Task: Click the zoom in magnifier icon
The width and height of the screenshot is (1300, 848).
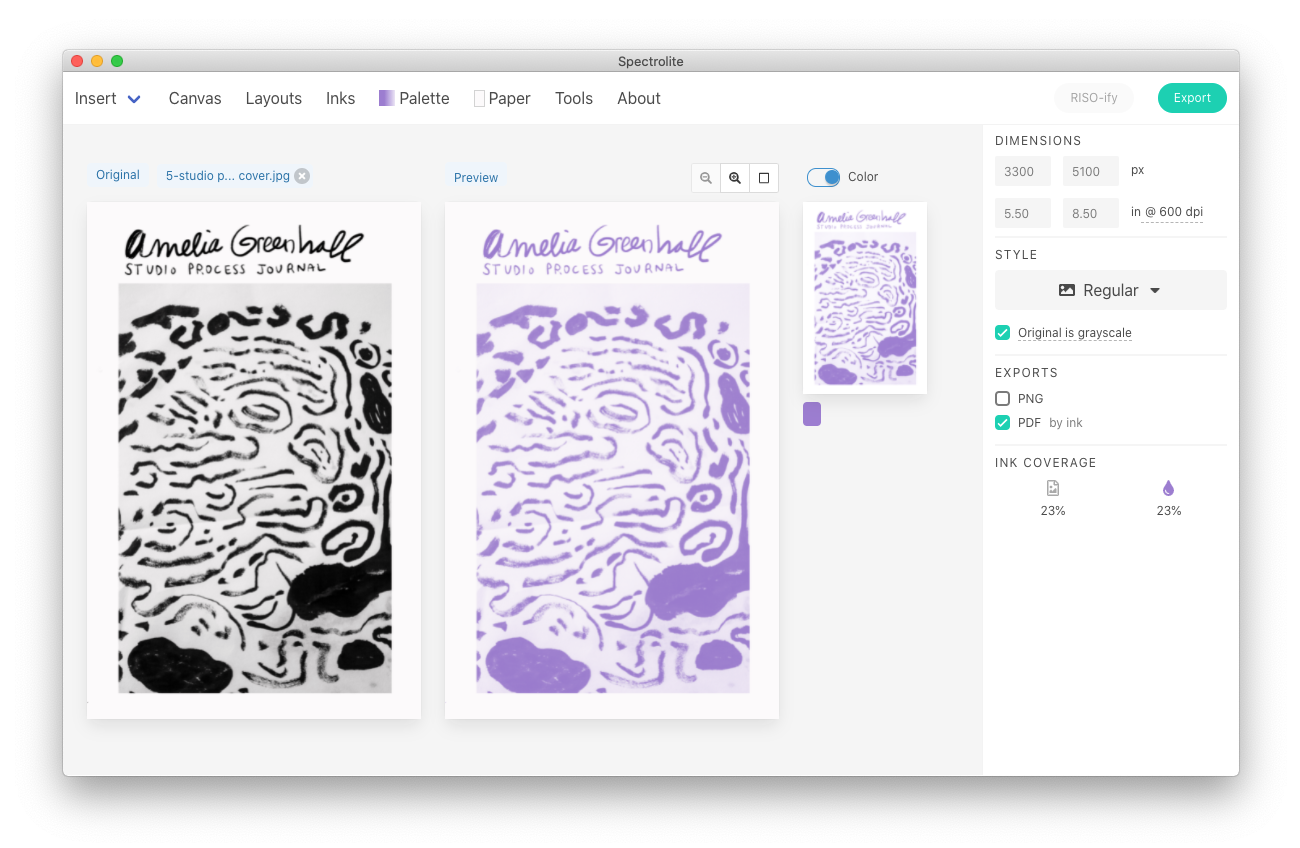Action: [x=735, y=178]
